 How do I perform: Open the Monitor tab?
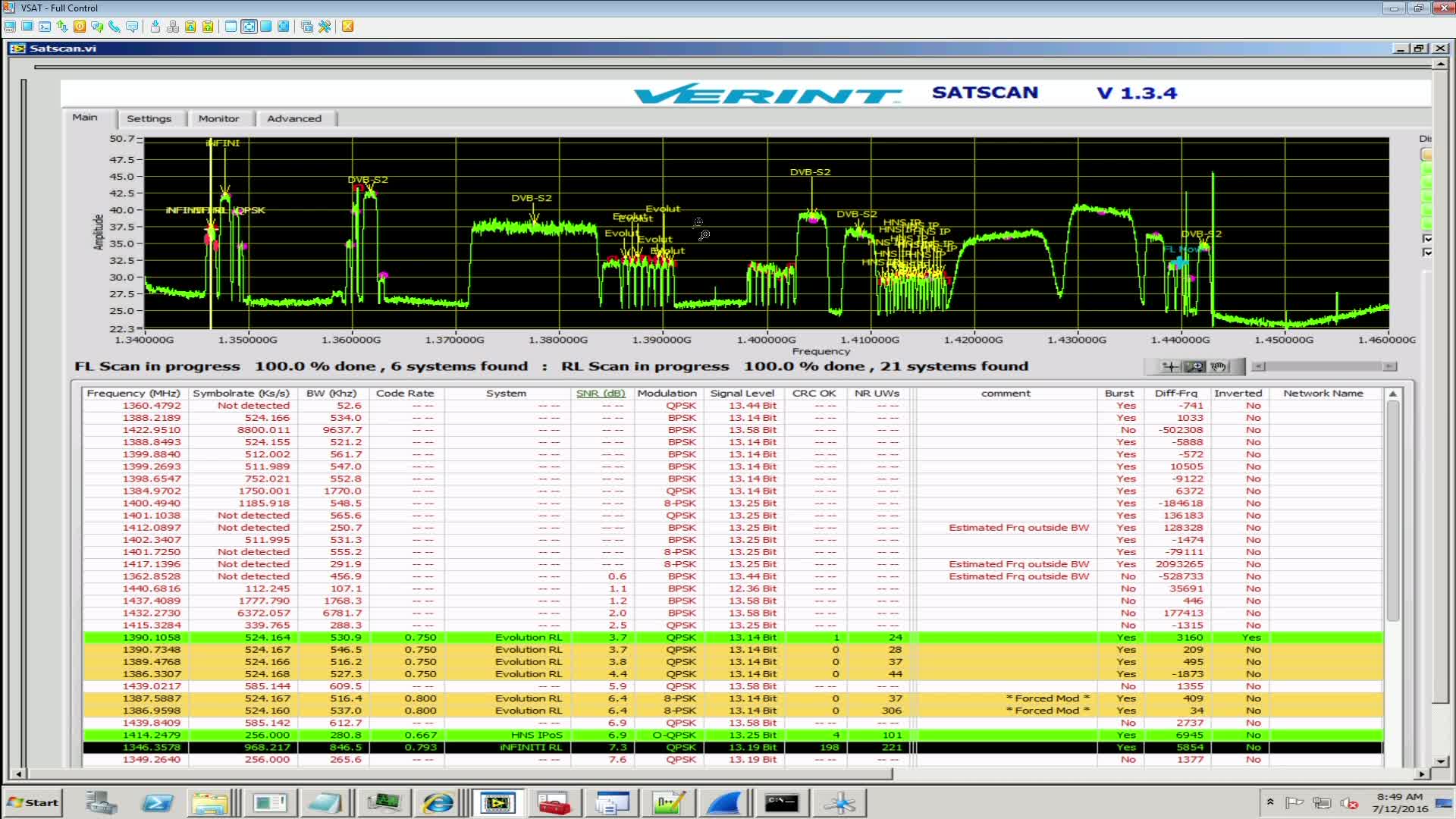point(218,119)
